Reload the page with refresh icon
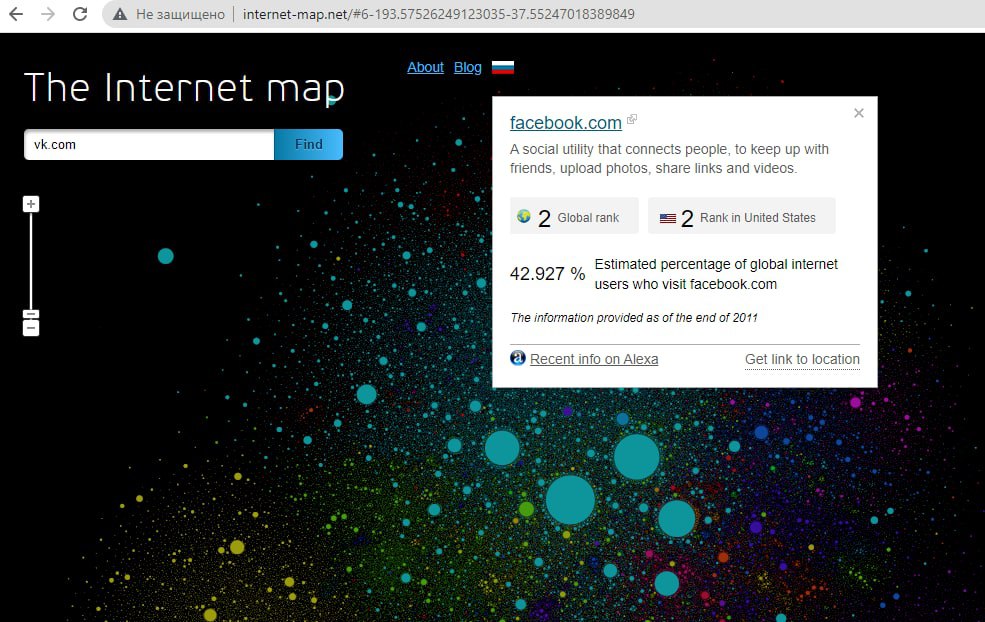This screenshot has width=985, height=622. pos(80,14)
